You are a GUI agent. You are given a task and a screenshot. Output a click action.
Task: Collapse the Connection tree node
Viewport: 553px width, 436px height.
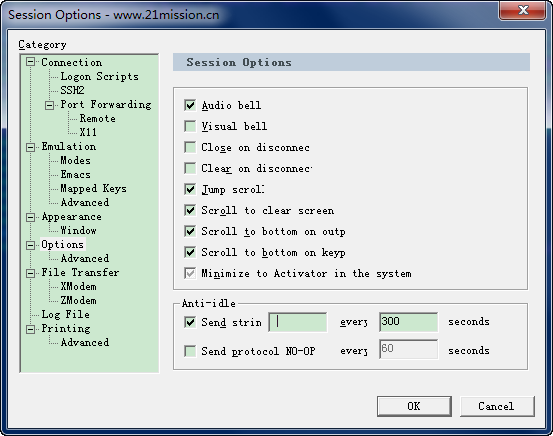[x=31, y=62]
